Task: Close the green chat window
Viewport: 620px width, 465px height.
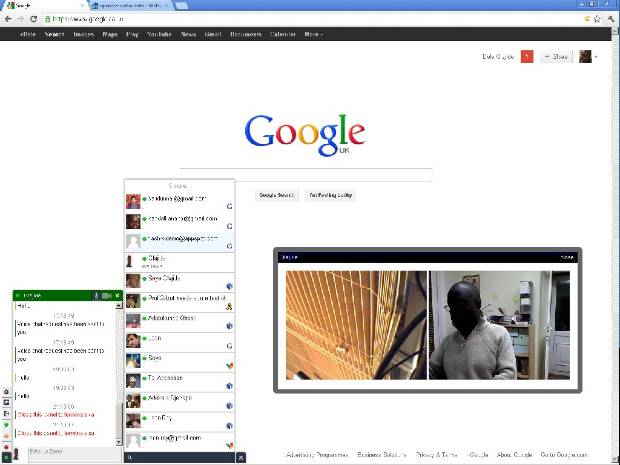Action: (x=117, y=295)
